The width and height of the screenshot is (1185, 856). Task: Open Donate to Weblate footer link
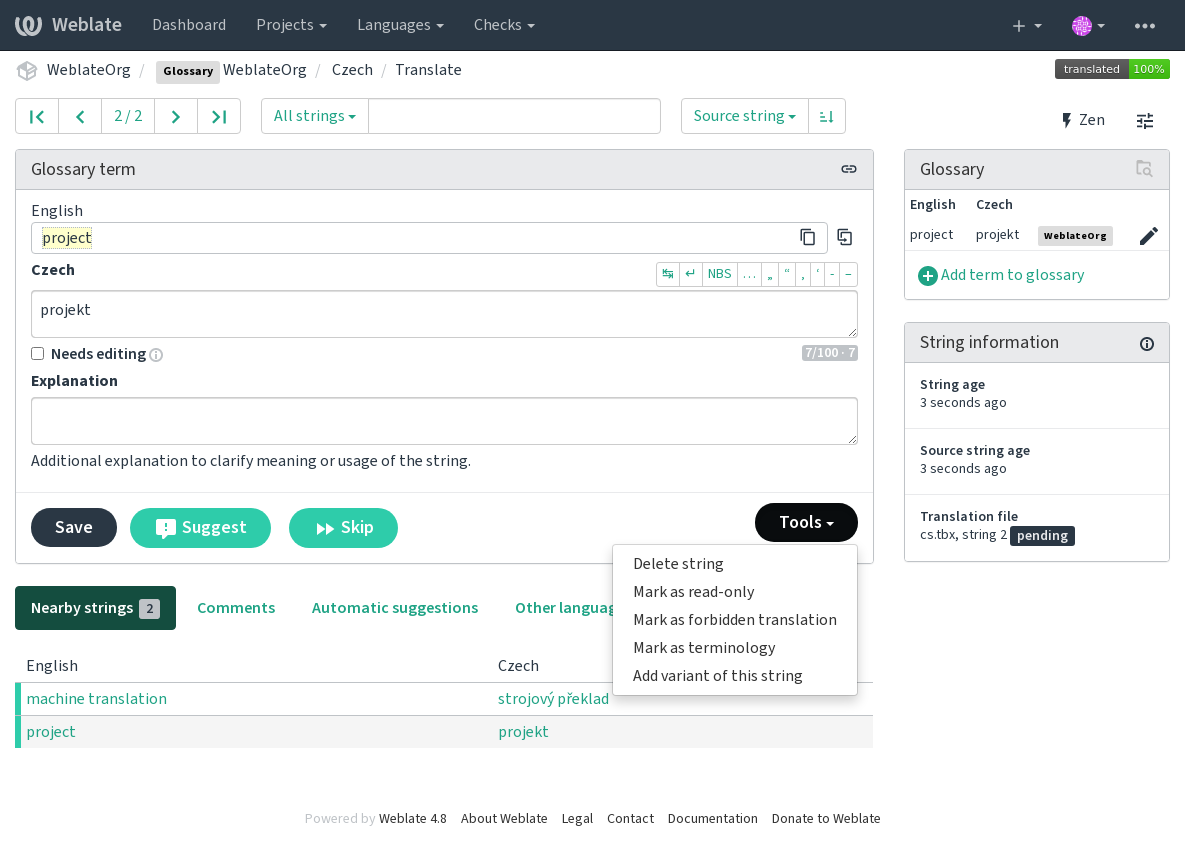tap(825, 818)
